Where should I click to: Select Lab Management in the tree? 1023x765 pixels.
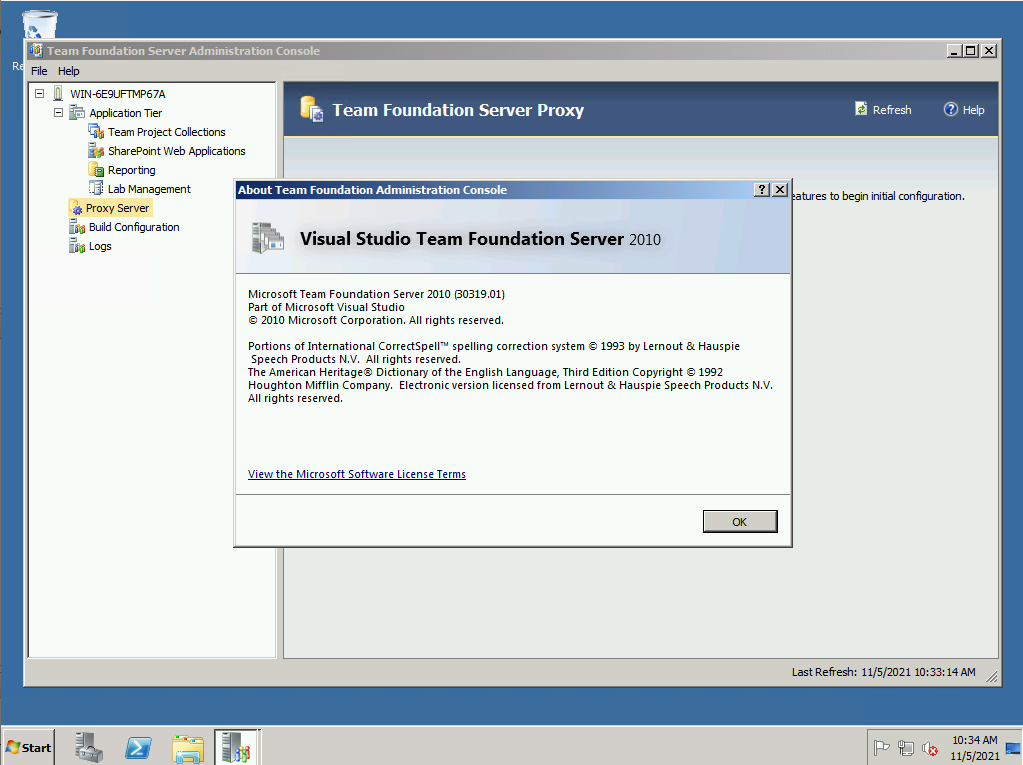coord(149,188)
